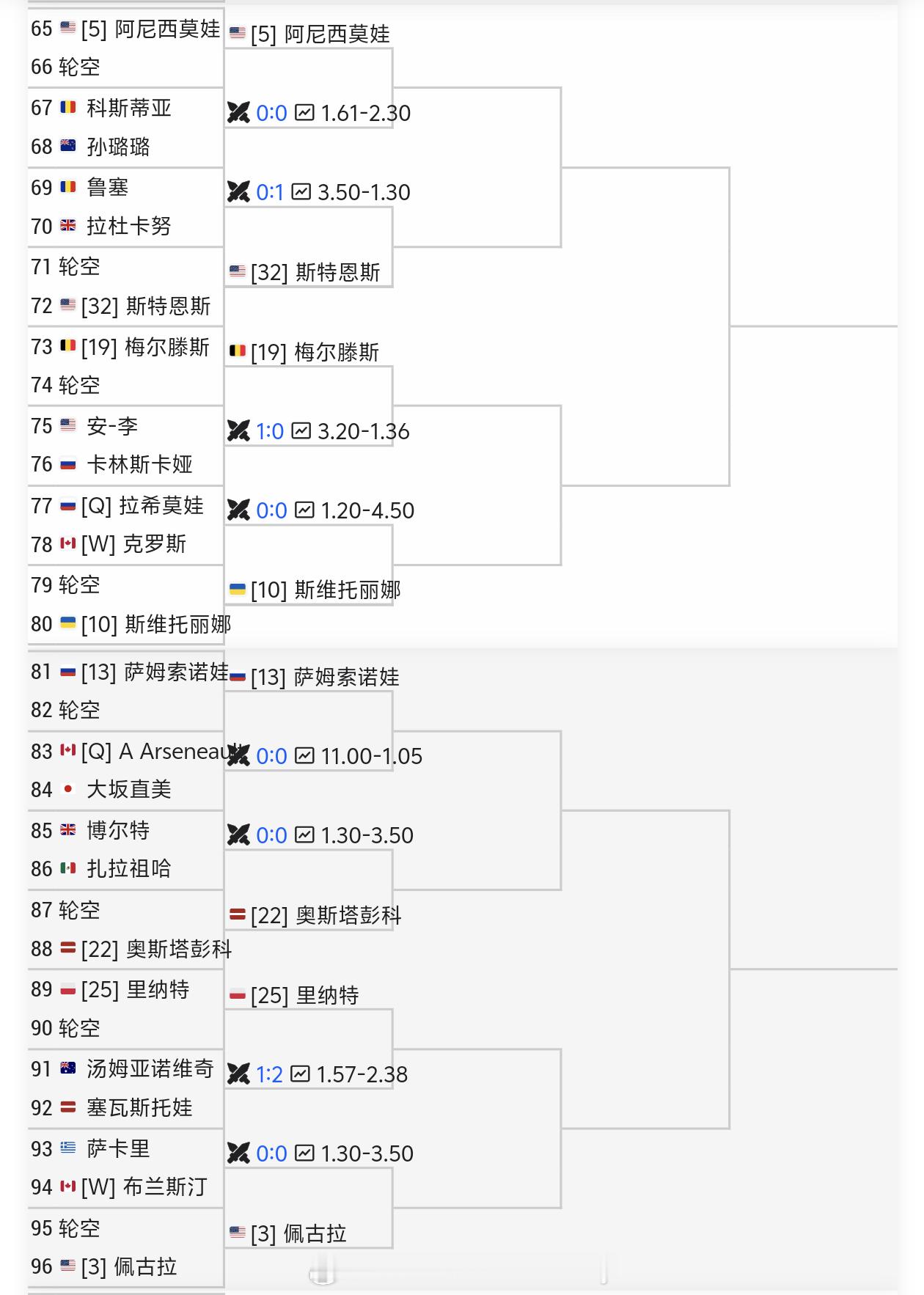Click the US flag beside [3] 佩古拉 second round
This screenshot has width=924, height=1295.
[x=238, y=1233]
